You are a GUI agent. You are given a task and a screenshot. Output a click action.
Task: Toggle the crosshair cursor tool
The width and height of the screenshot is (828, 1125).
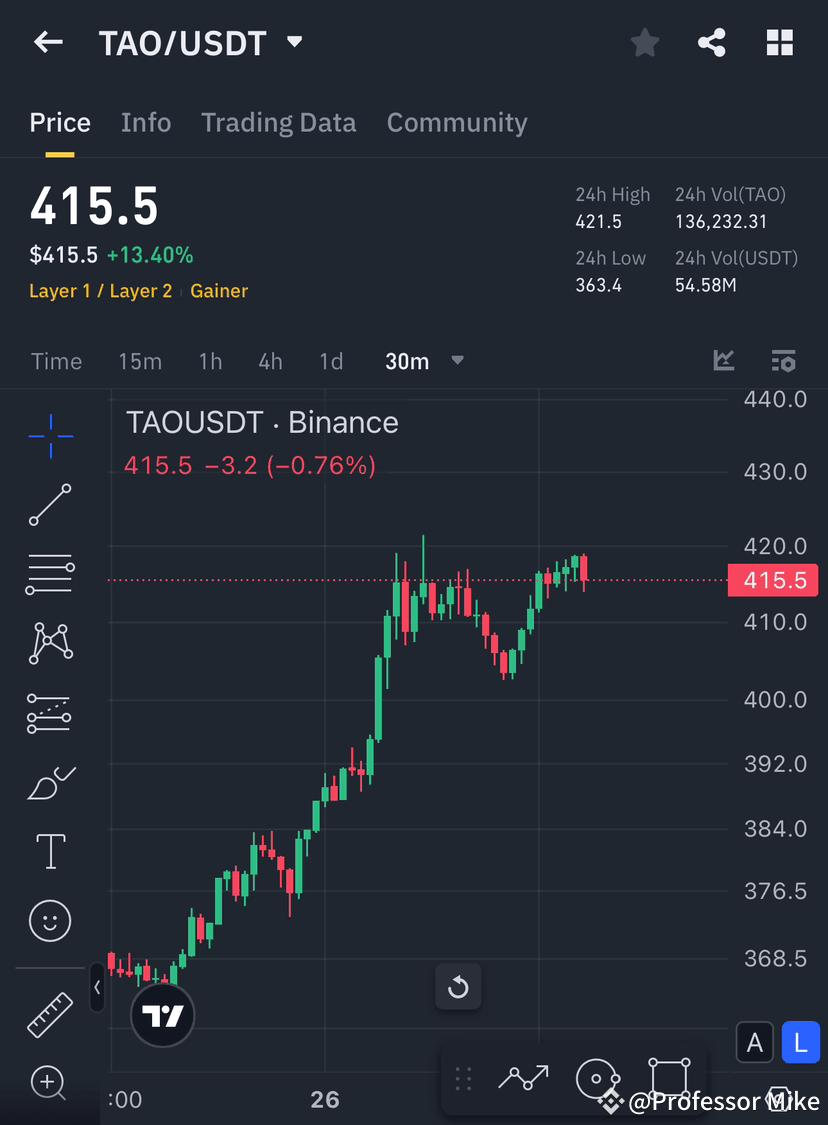tap(50, 435)
